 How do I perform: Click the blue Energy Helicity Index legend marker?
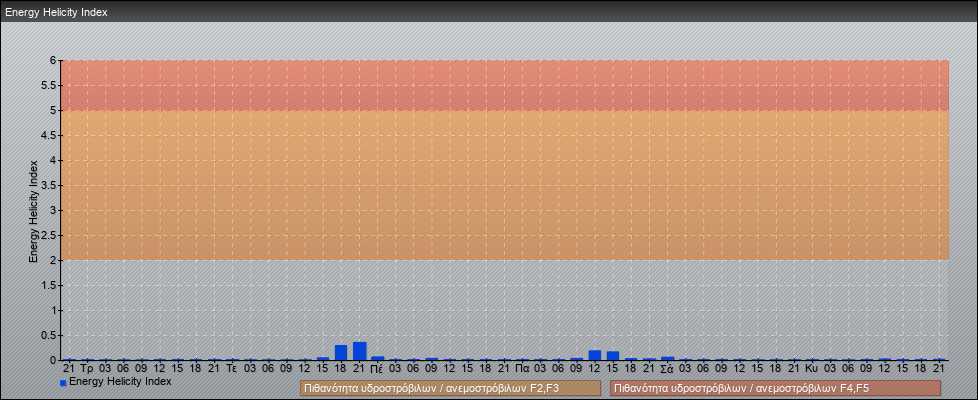click(x=63, y=382)
